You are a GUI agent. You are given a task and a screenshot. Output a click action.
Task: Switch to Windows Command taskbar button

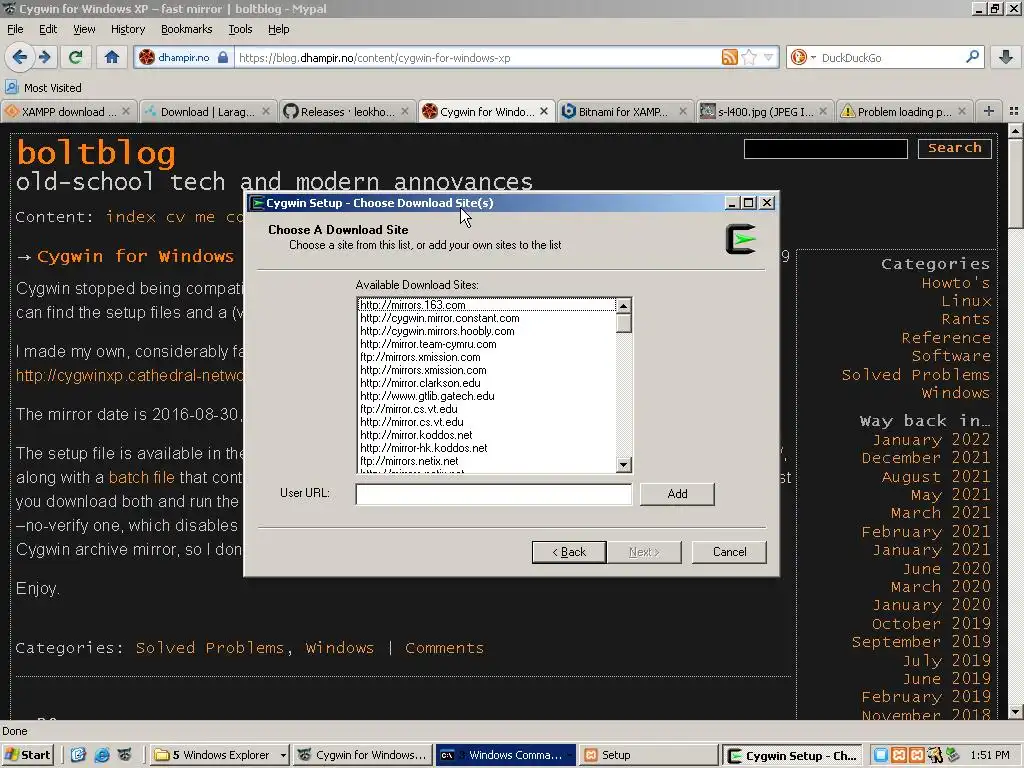point(505,755)
